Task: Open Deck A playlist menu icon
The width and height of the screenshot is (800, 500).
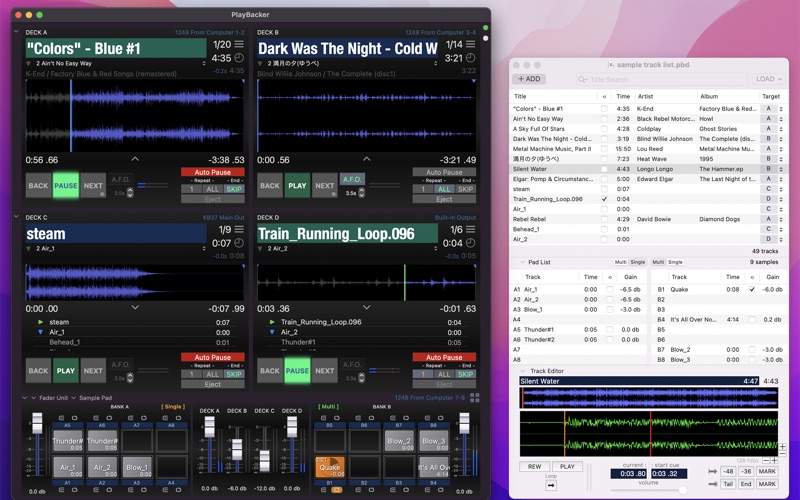Action: pos(238,44)
